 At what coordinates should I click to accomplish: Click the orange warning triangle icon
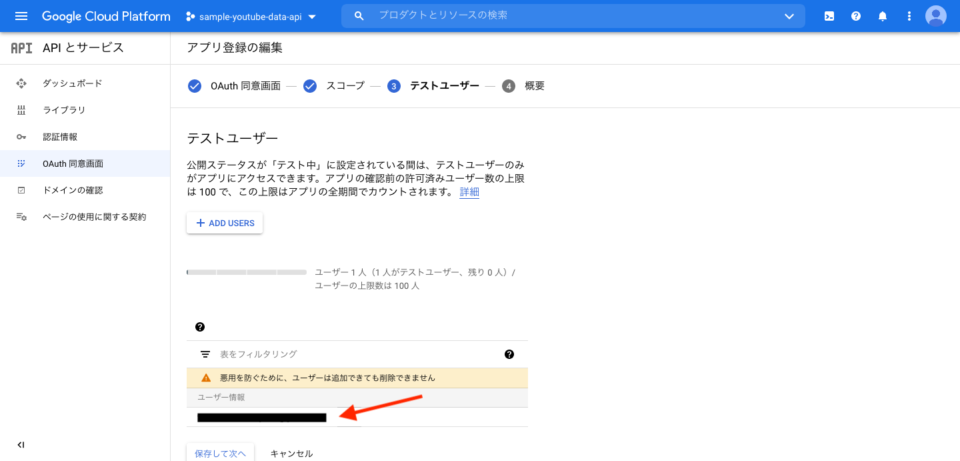(x=206, y=378)
